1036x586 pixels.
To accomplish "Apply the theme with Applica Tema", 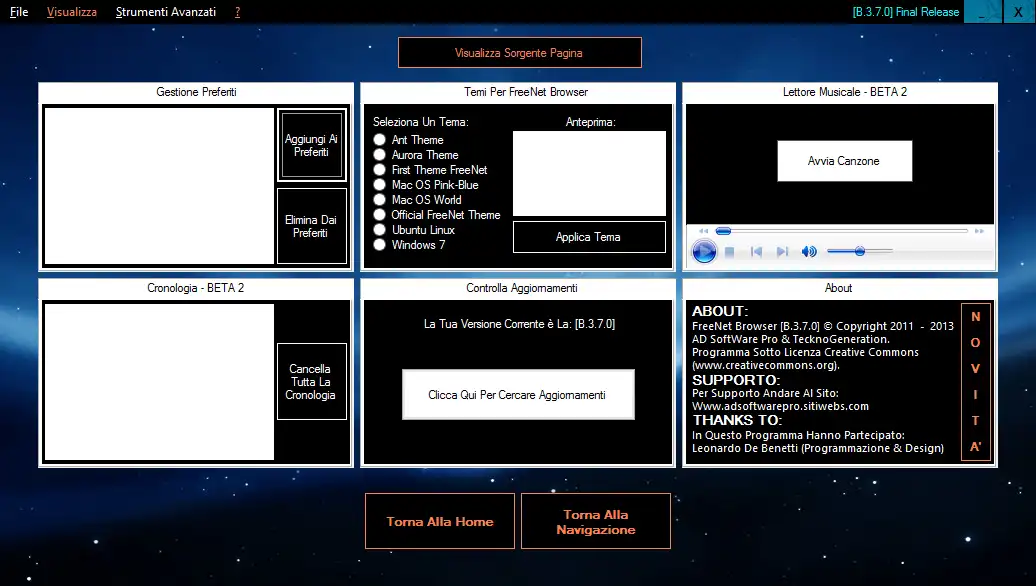I will pyautogui.click(x=589, y=237).
